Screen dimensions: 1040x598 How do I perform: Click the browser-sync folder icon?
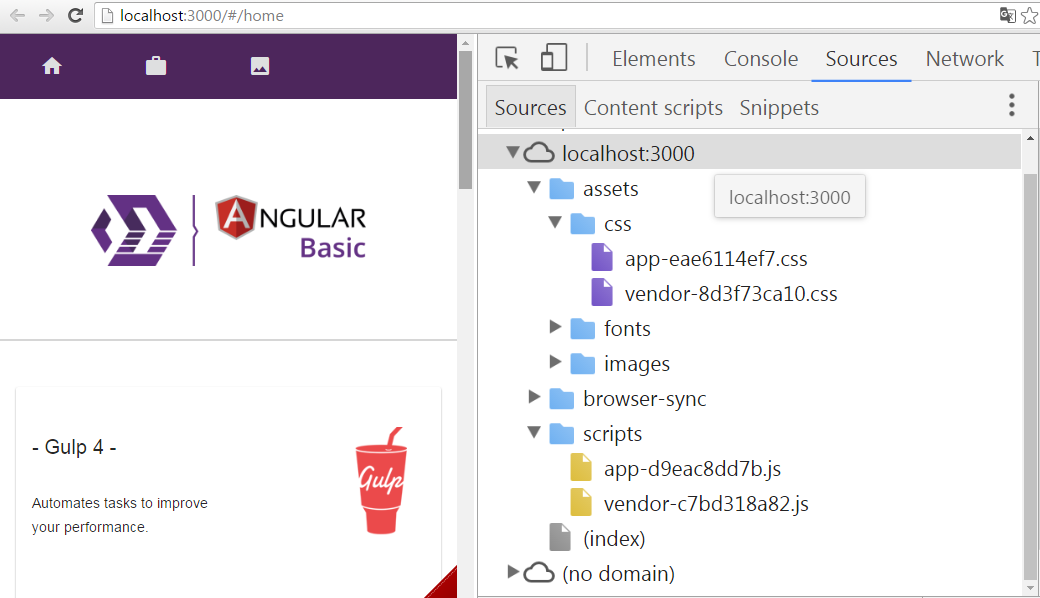[x=561, y=399]
